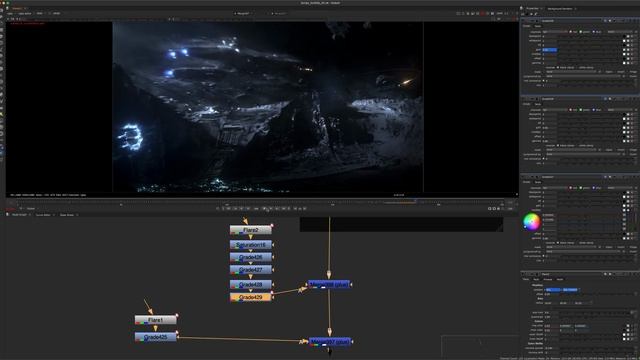
Task: Select the Grade427 node
Action: click(251, 270)
